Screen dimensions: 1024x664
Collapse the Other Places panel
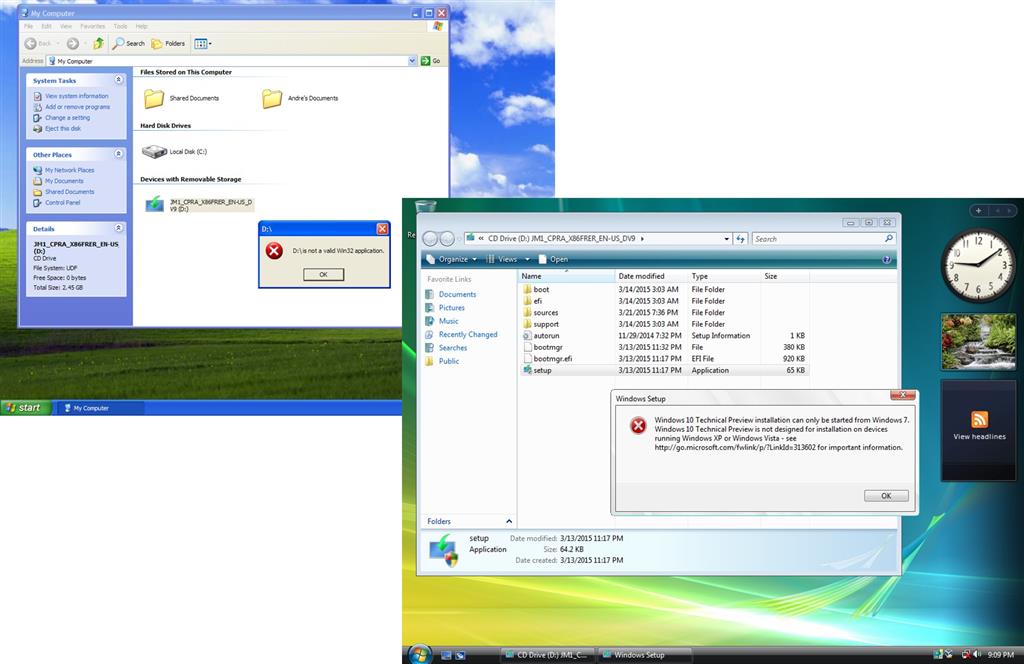[x=119, y=154]
